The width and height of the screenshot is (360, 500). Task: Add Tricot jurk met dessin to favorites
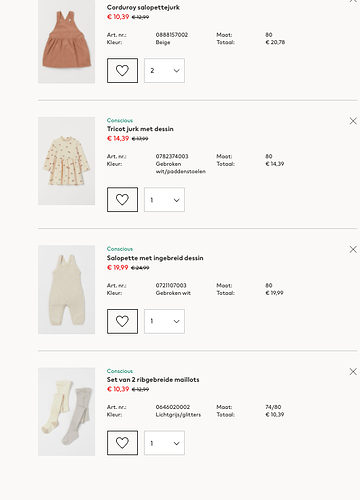pyautogui.click(x=122, y=199)
